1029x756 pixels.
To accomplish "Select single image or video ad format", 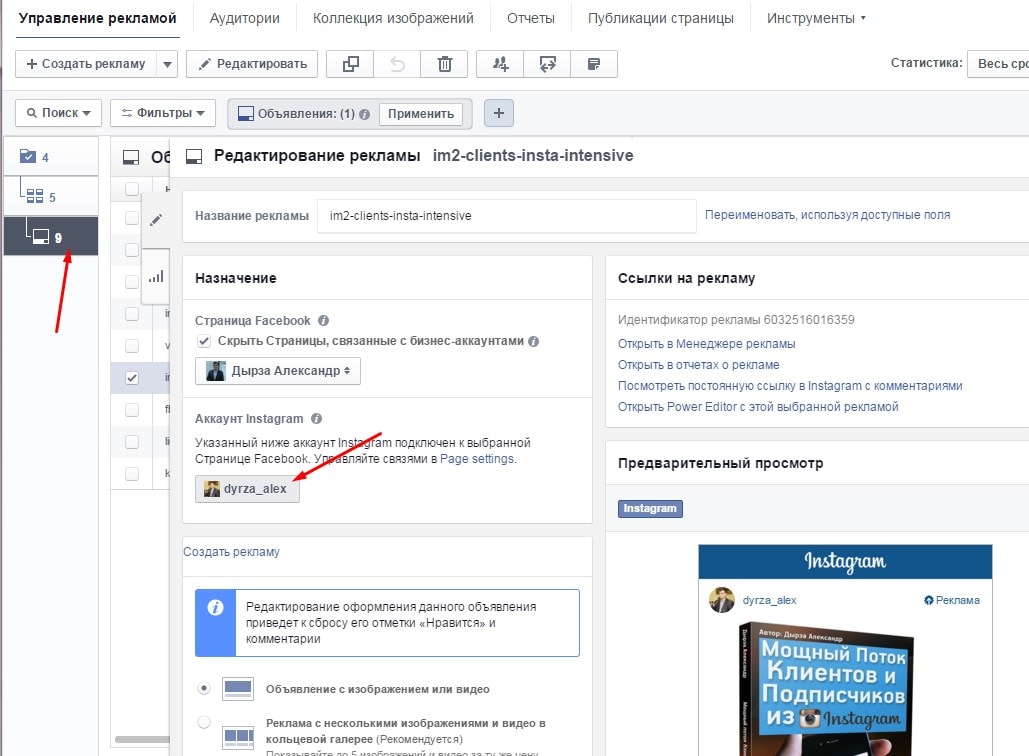I will tap(204, 688).
